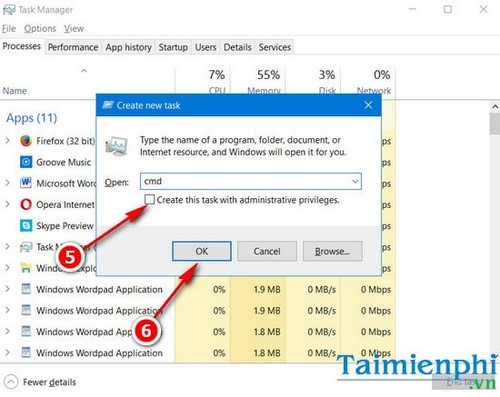
Task: Expand the Opera Internet process group
Action: [7, 204]
